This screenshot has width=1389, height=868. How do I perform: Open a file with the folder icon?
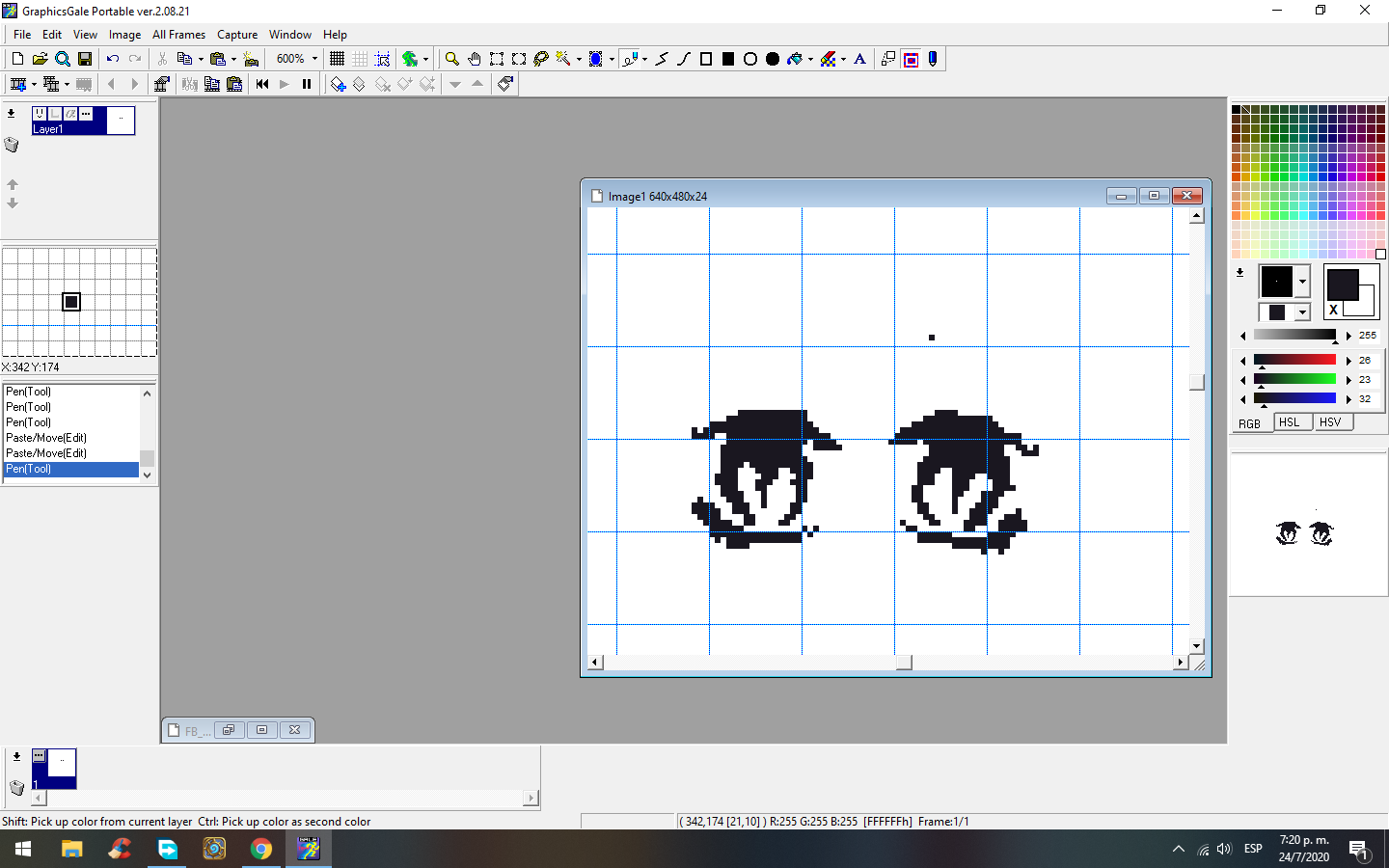click(x=40, y=59)
